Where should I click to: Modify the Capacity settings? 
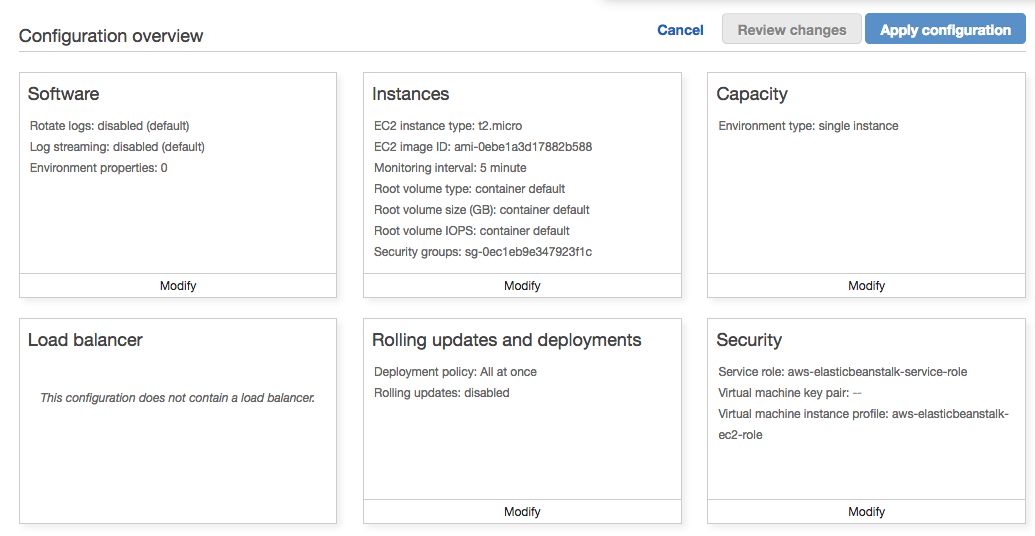[866, 286]
